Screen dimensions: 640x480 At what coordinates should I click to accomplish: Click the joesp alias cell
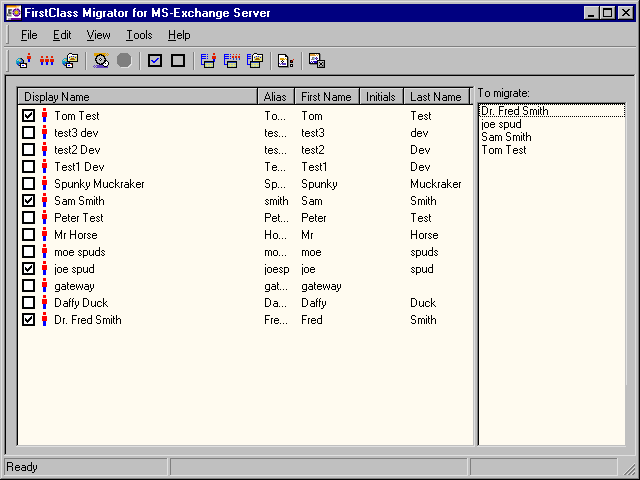pos(277,269)
